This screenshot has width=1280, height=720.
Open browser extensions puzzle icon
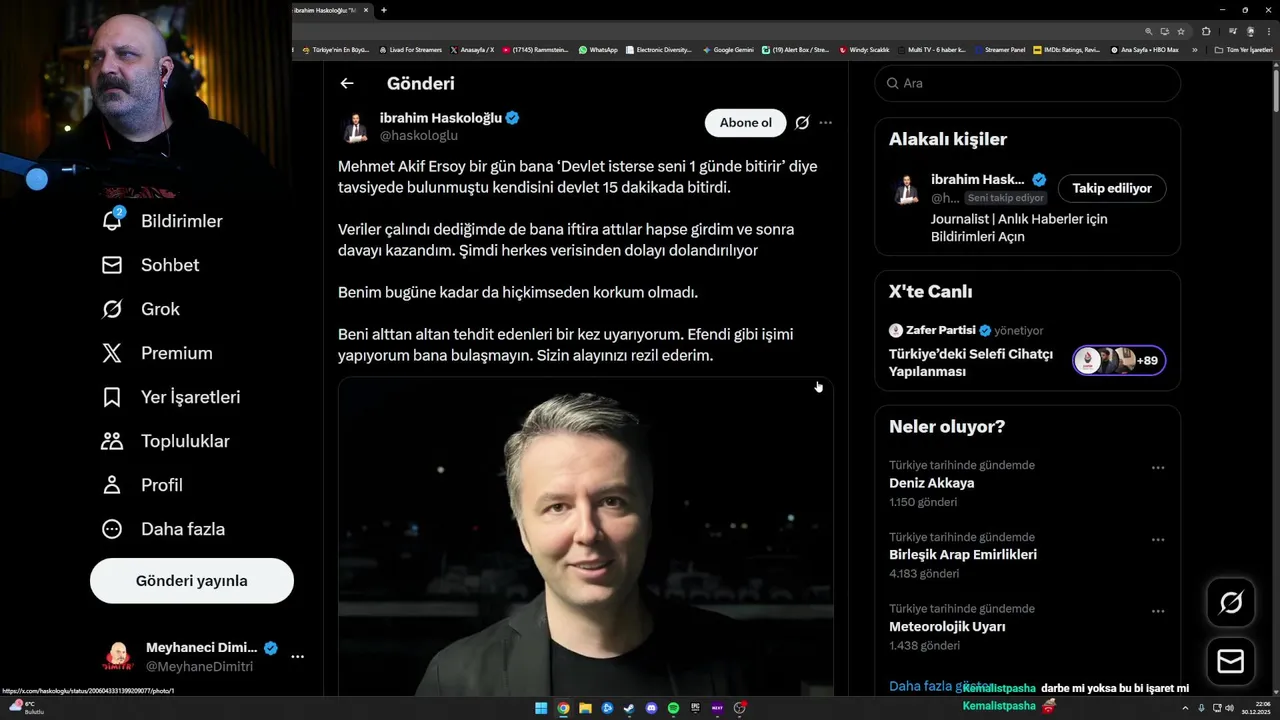point(1206,31)
